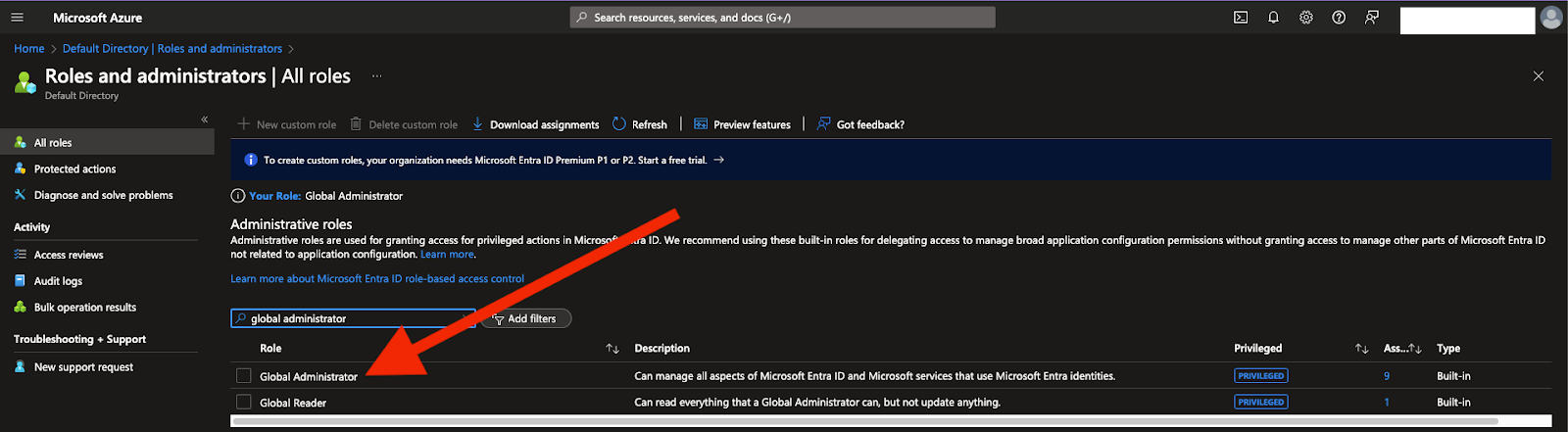Click Default Directory | Roles and administrators breadcrumb
Viewport: 1568px width, 432px height.
pyautogui.click(x=172, y=48)
